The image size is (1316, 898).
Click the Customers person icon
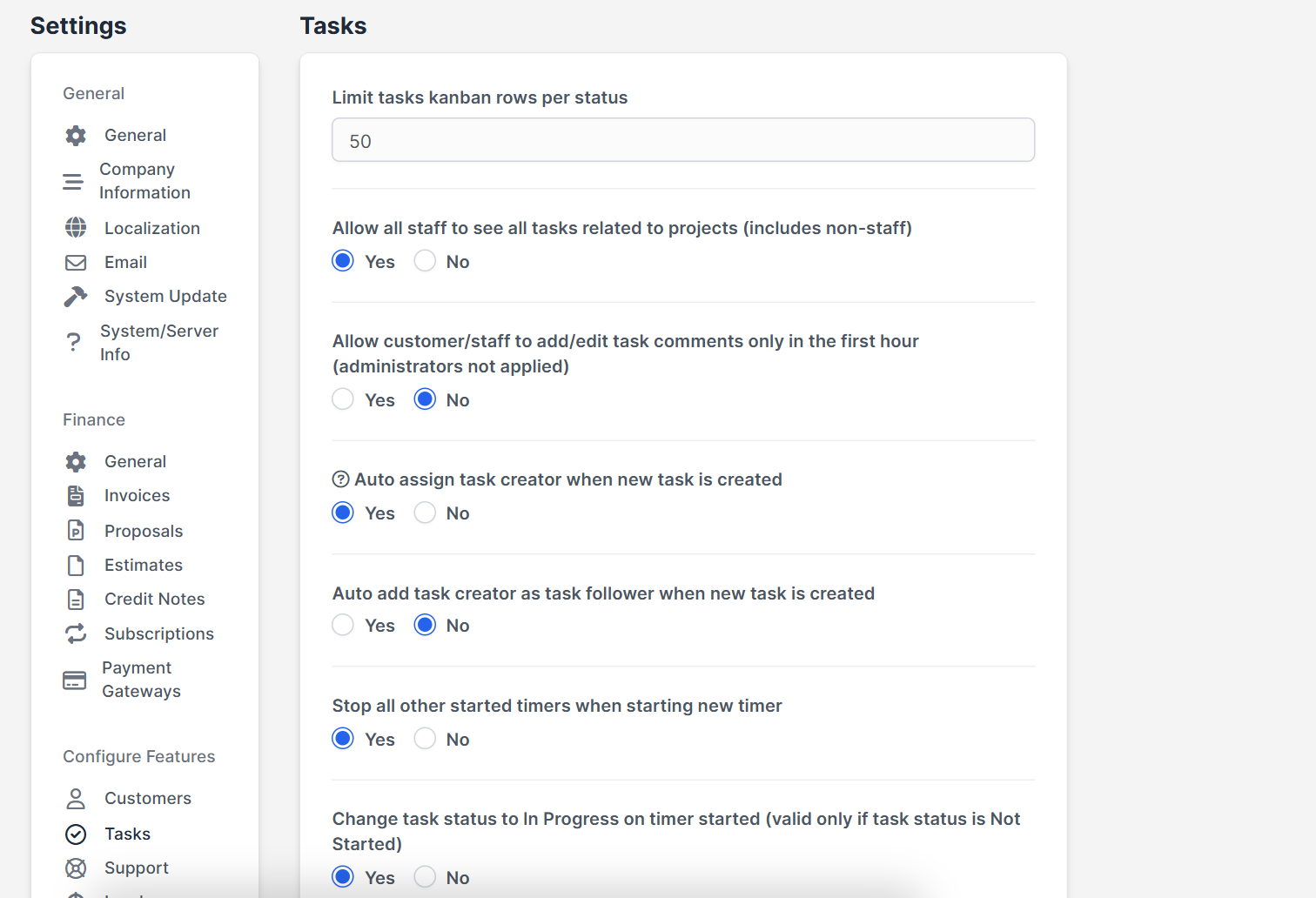pos(76,799)
